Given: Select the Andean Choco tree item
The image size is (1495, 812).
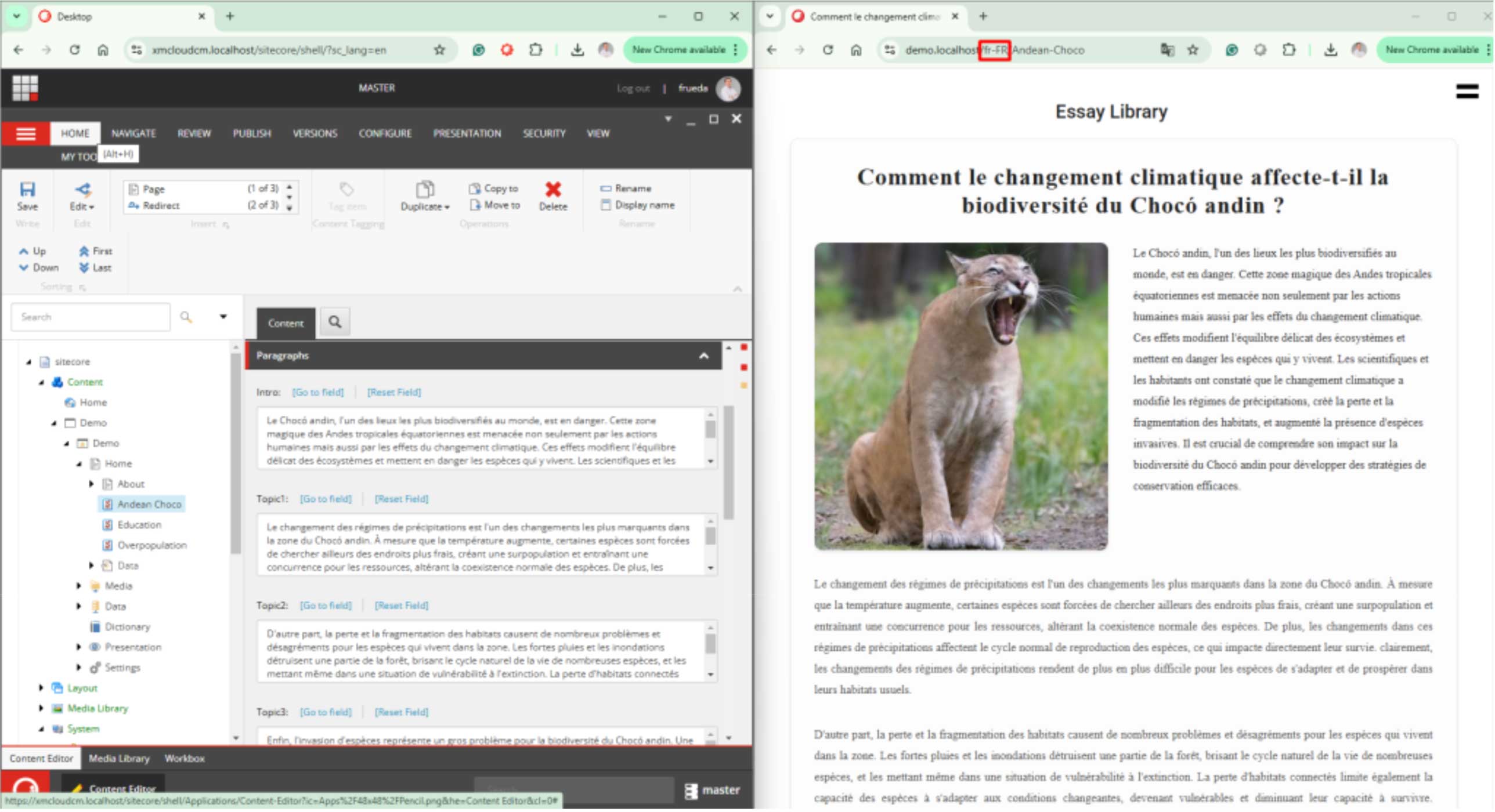Looking at the screenshot, I should coord(148,504).
